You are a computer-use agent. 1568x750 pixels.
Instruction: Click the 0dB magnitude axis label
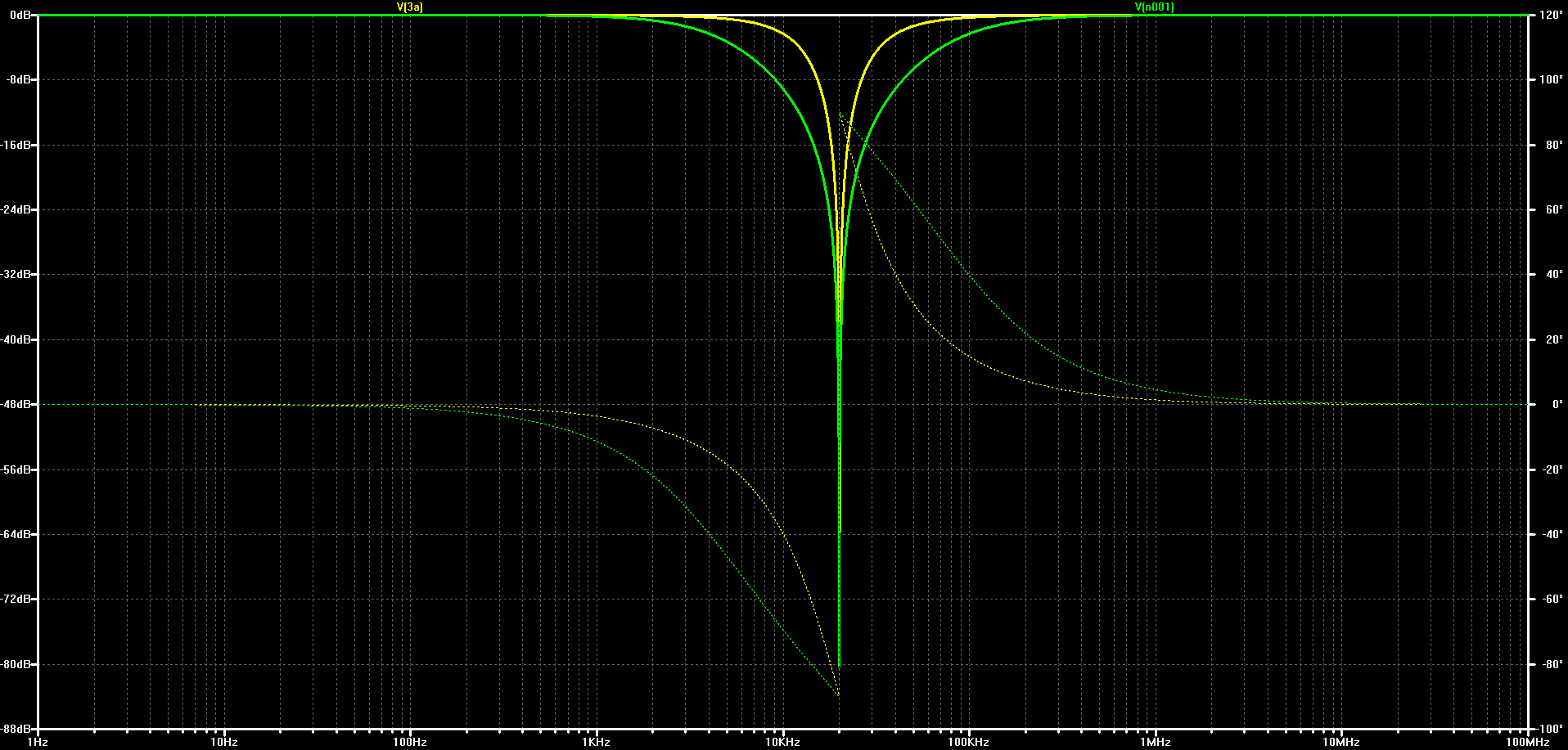(x=20, y=15)
